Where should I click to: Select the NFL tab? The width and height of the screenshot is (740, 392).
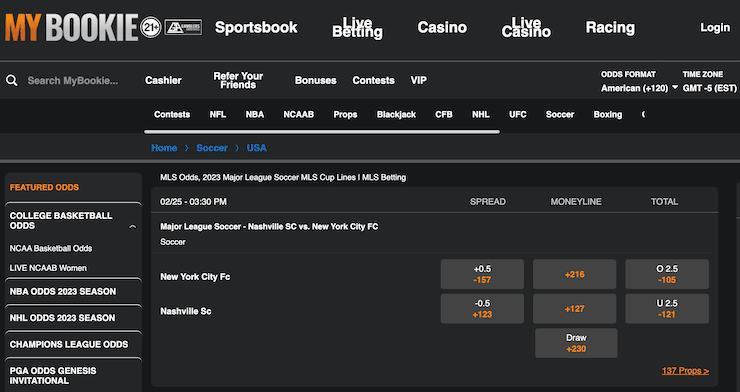click(x=218, y=115)
